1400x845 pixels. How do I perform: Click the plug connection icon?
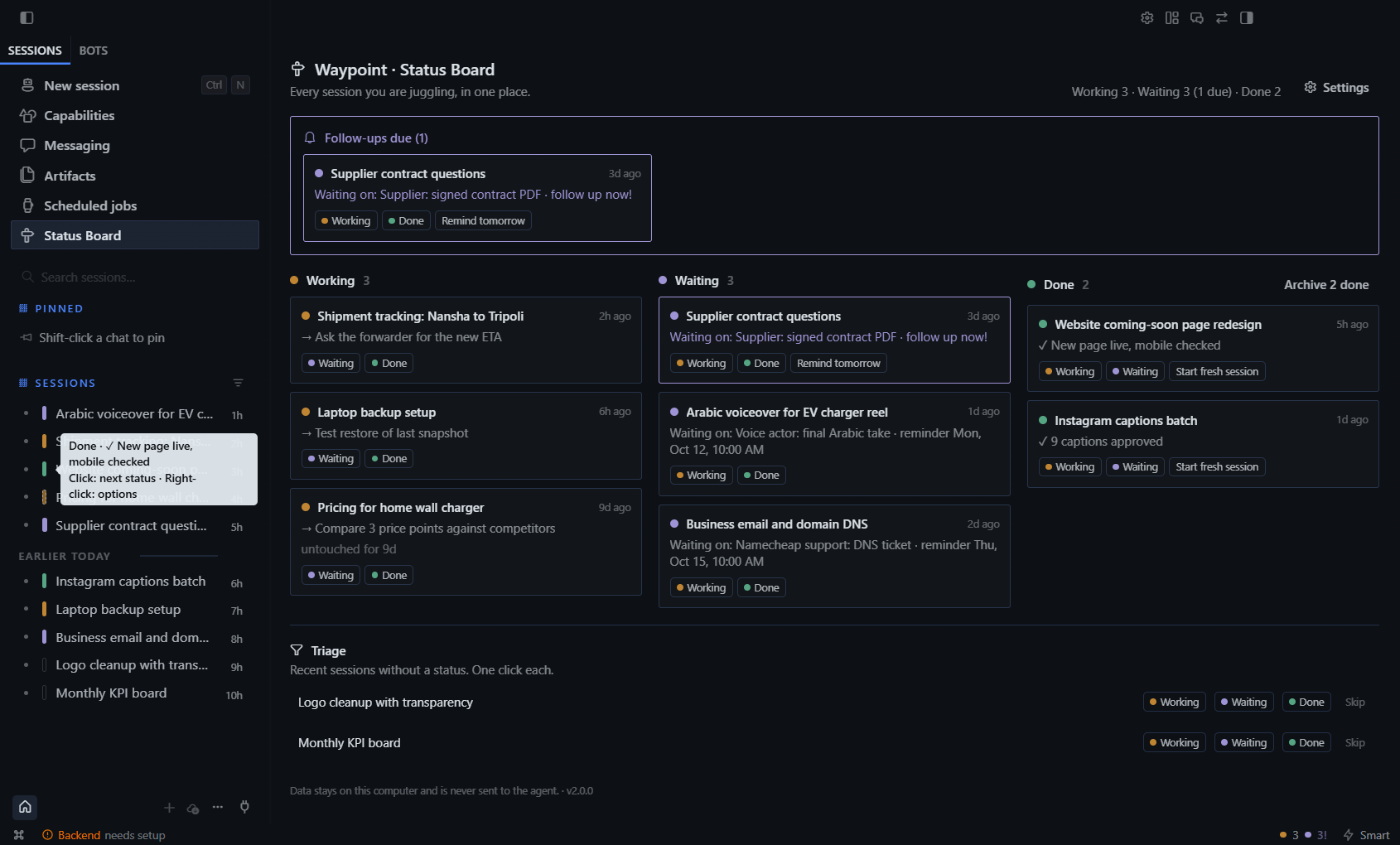coord(244,807)
